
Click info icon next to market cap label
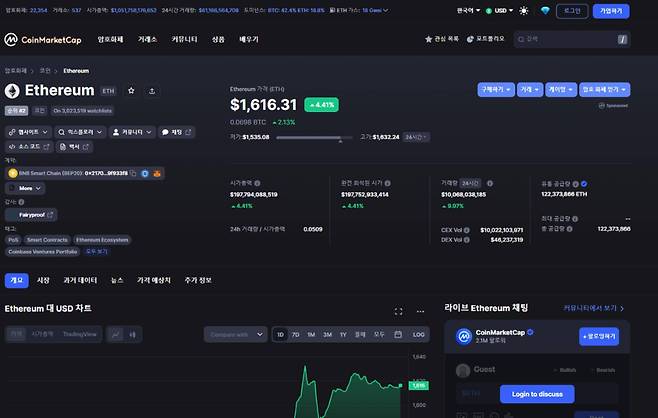click(257, 183)
